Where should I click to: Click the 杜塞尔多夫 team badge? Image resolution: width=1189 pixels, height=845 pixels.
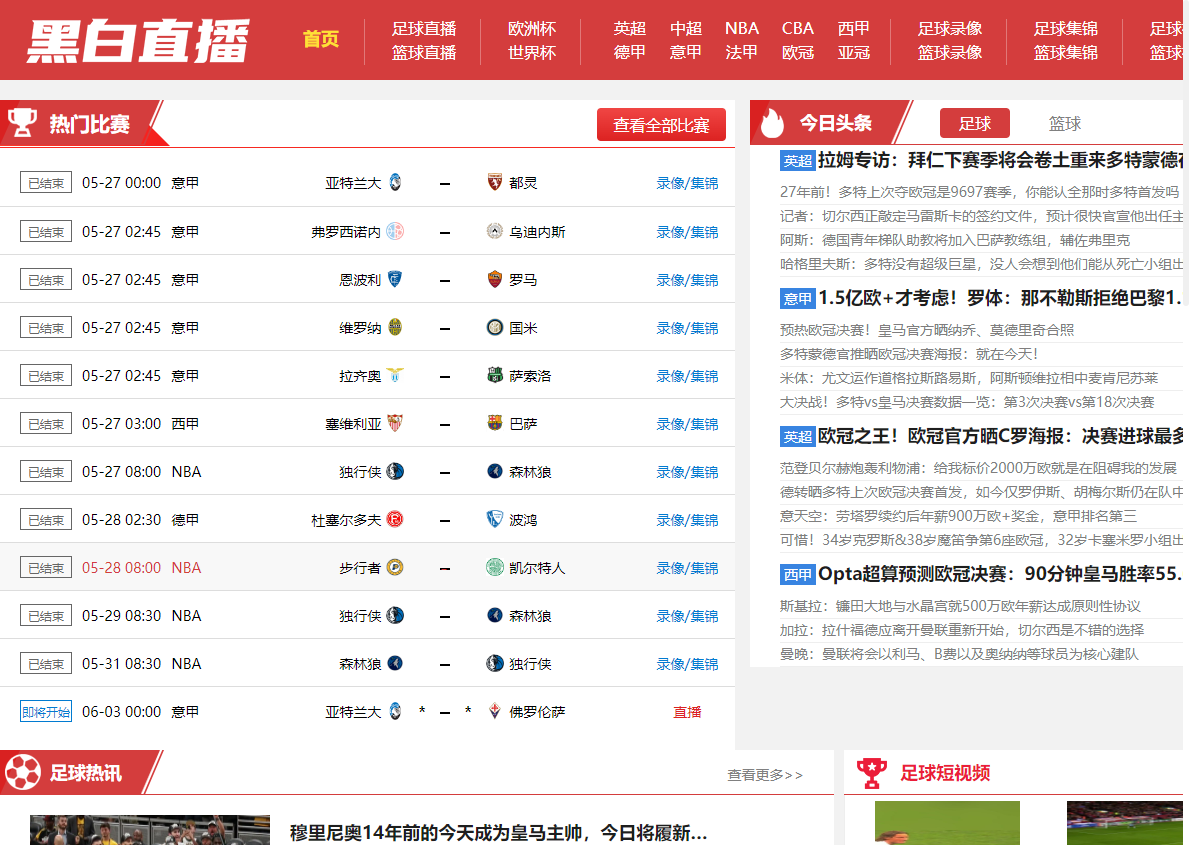tap(395, 519)
